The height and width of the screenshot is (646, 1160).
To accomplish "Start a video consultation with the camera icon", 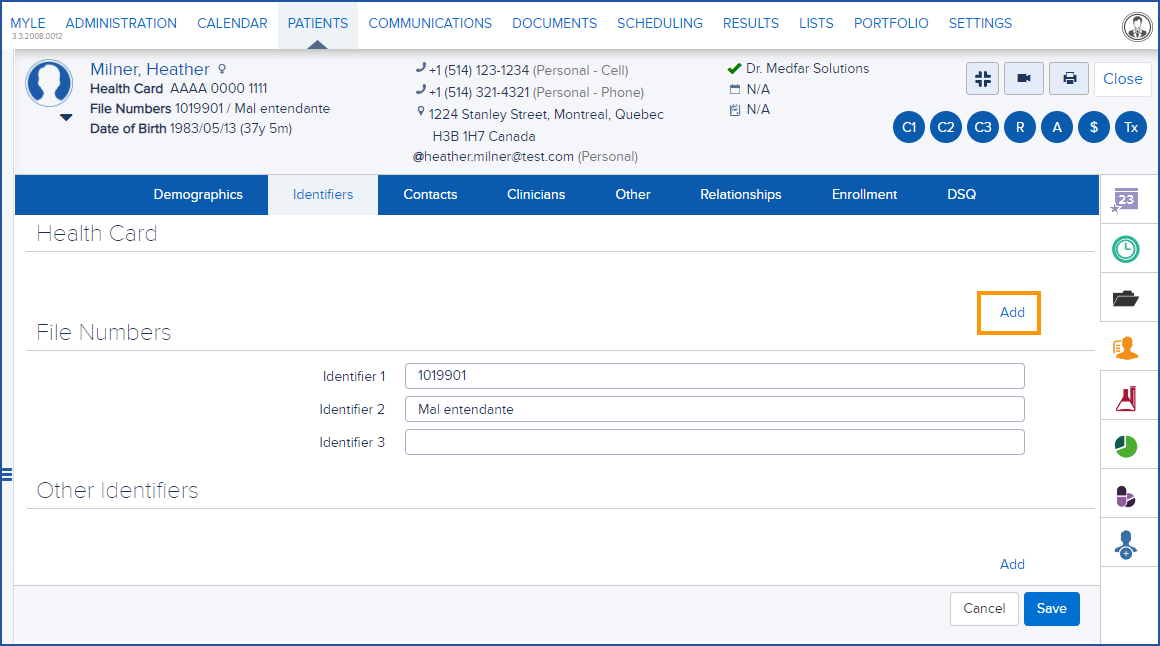I will click(1023, 79).
